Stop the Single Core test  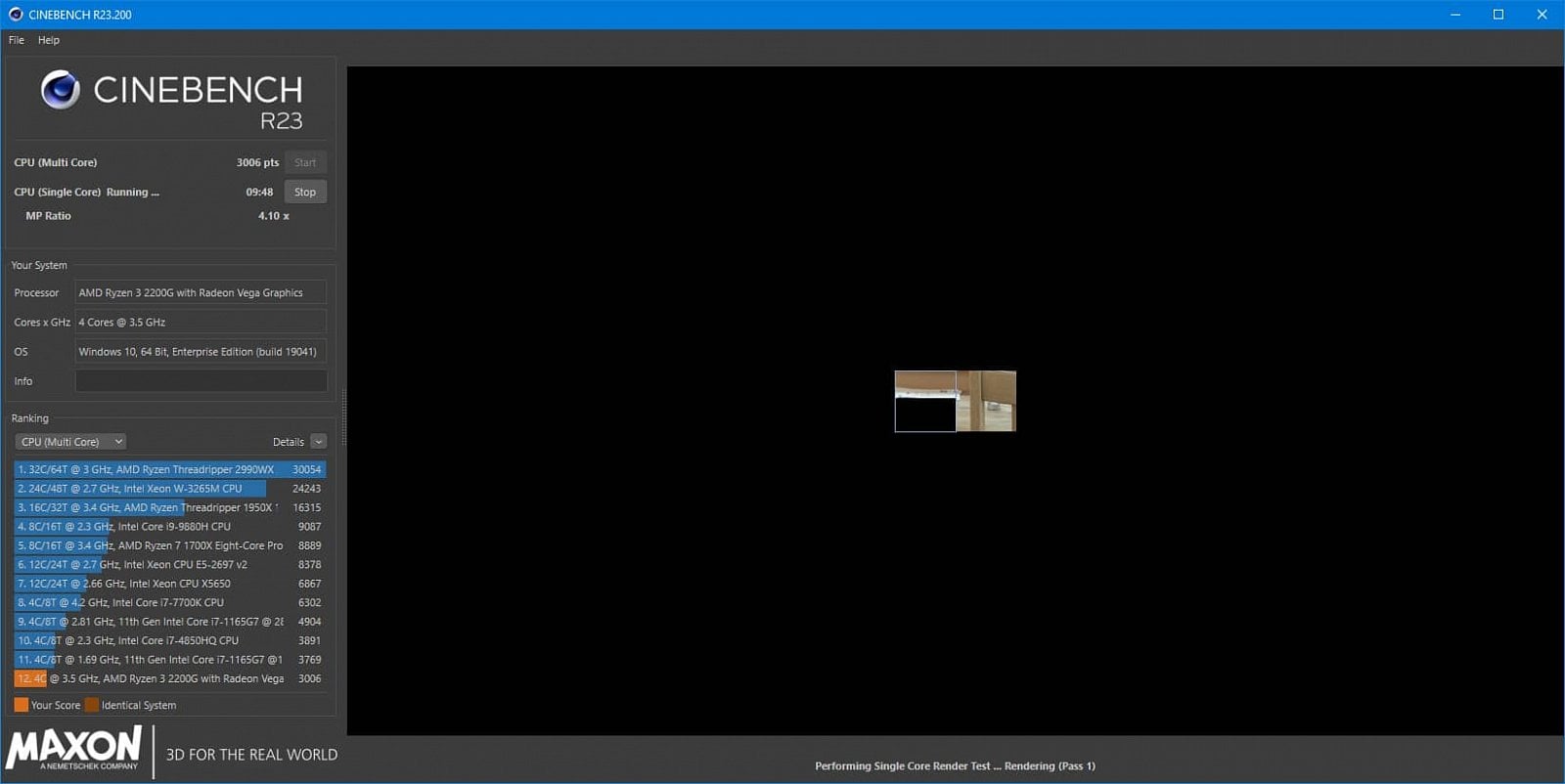[305, 192]
